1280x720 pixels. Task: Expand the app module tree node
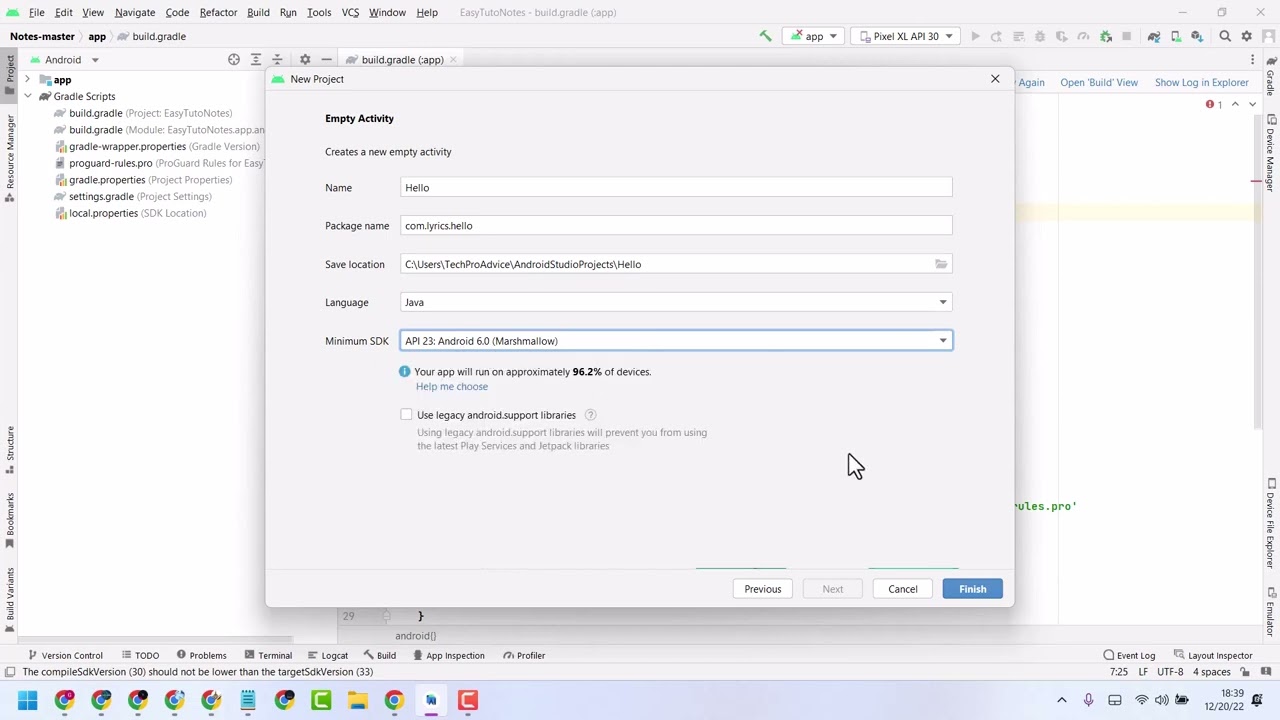pos(28,80)
